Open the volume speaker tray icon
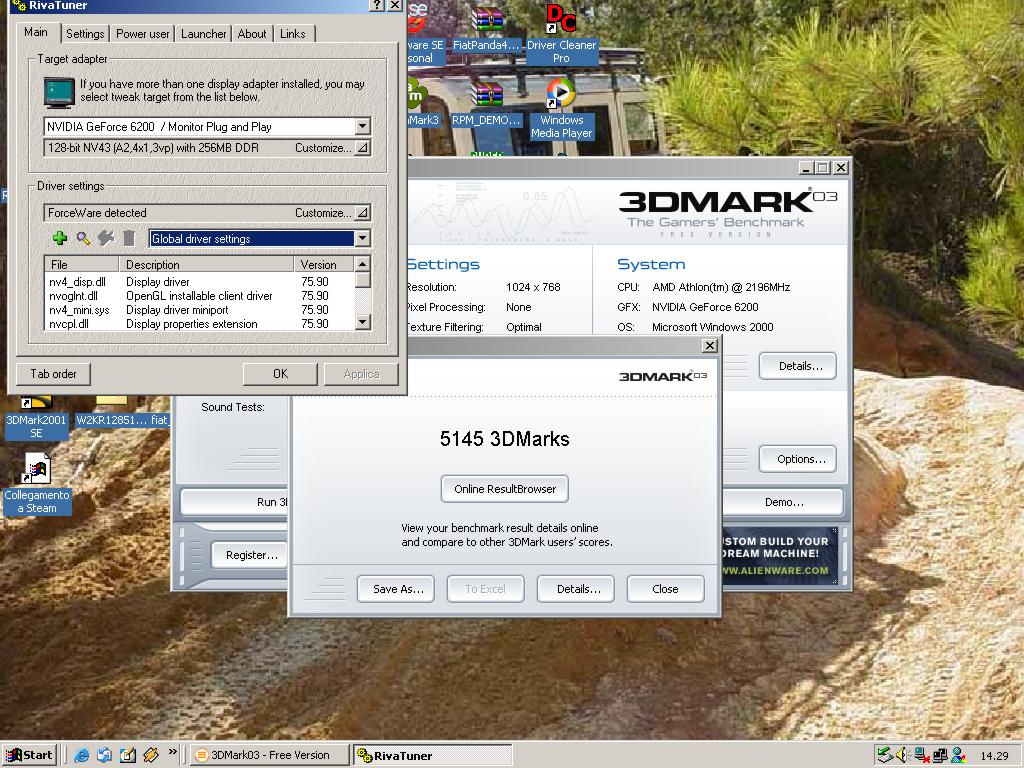Image resolution: width=1024 pixels, height=768 pixels. [903, 756]
